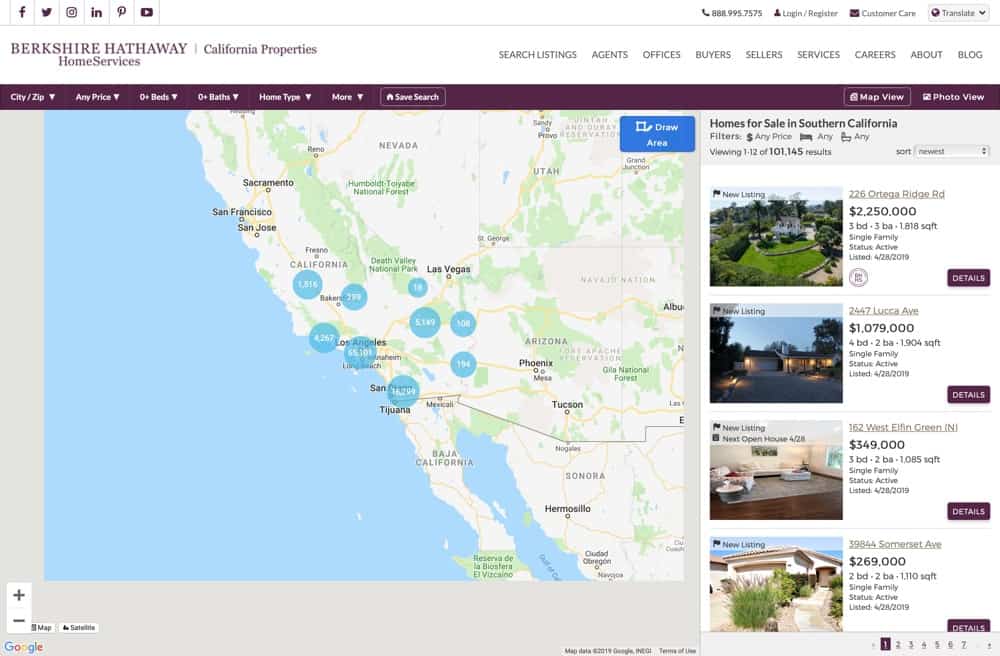Open DETAILS for the $2,250,000 listing
This screenshot has width=1000, height=656.
968,278
